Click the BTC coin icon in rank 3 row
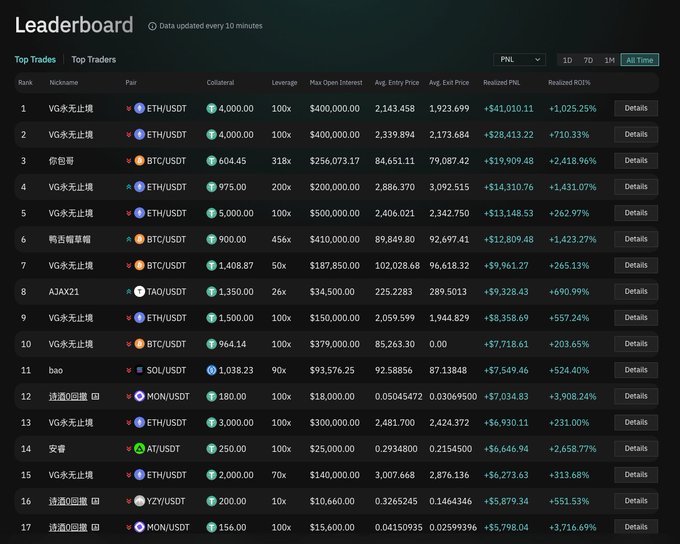Viewport: 680px width, 544px height. 140,161
